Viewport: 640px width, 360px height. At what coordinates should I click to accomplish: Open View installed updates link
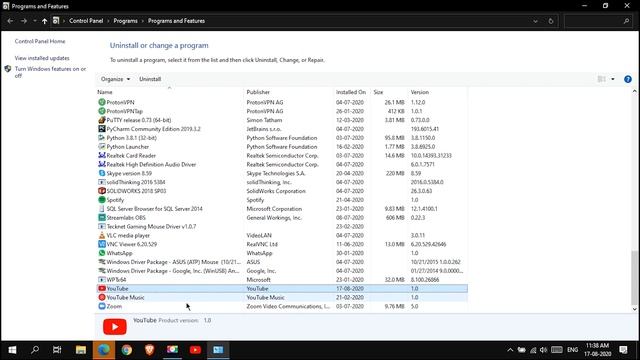pos(42,58)
